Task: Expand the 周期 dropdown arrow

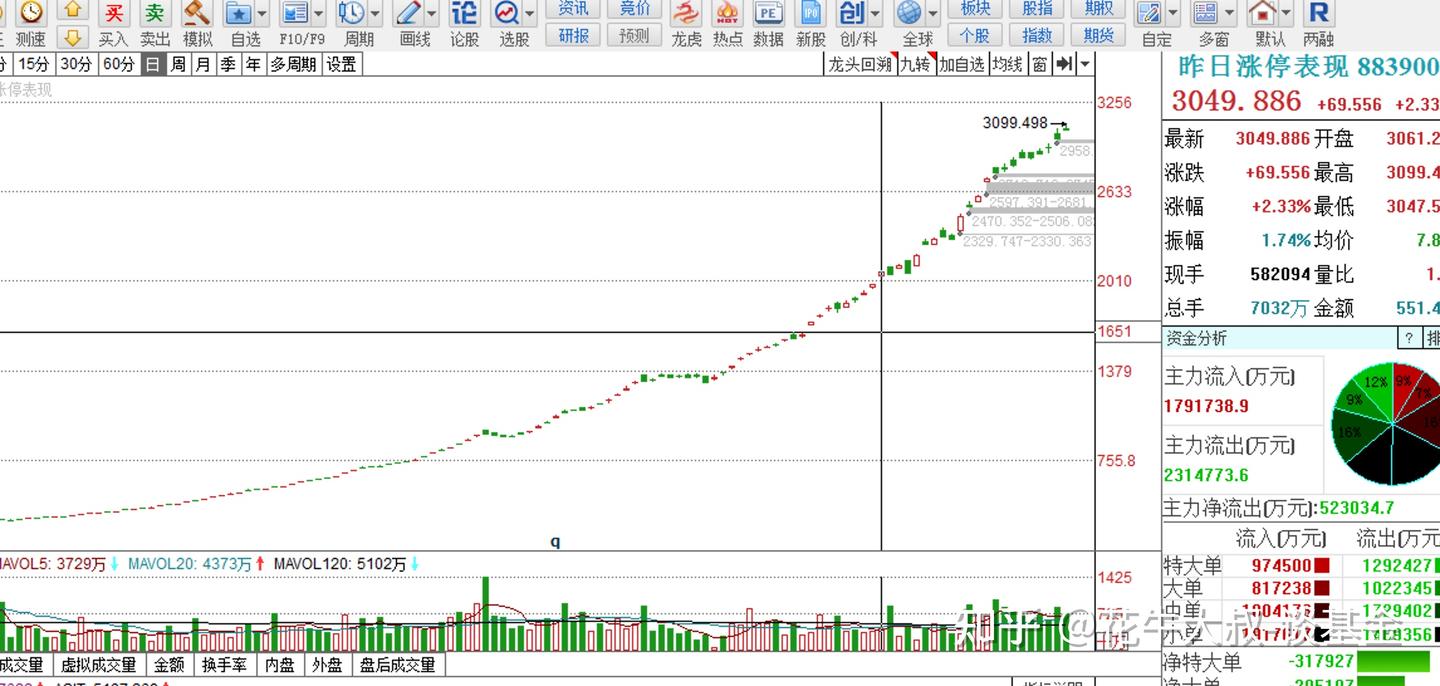Action: (375, 14)
